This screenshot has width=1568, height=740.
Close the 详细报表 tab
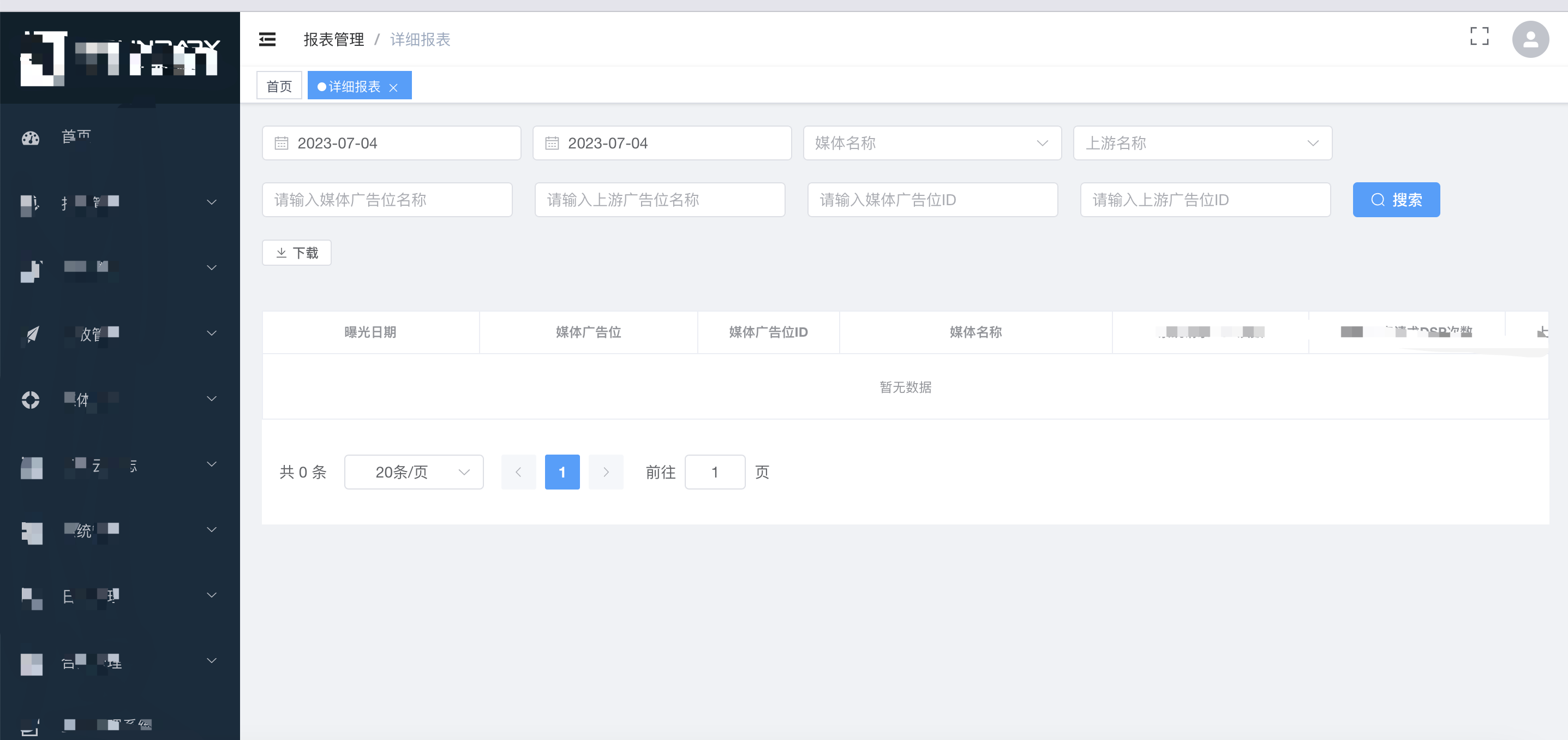(393, 87)
